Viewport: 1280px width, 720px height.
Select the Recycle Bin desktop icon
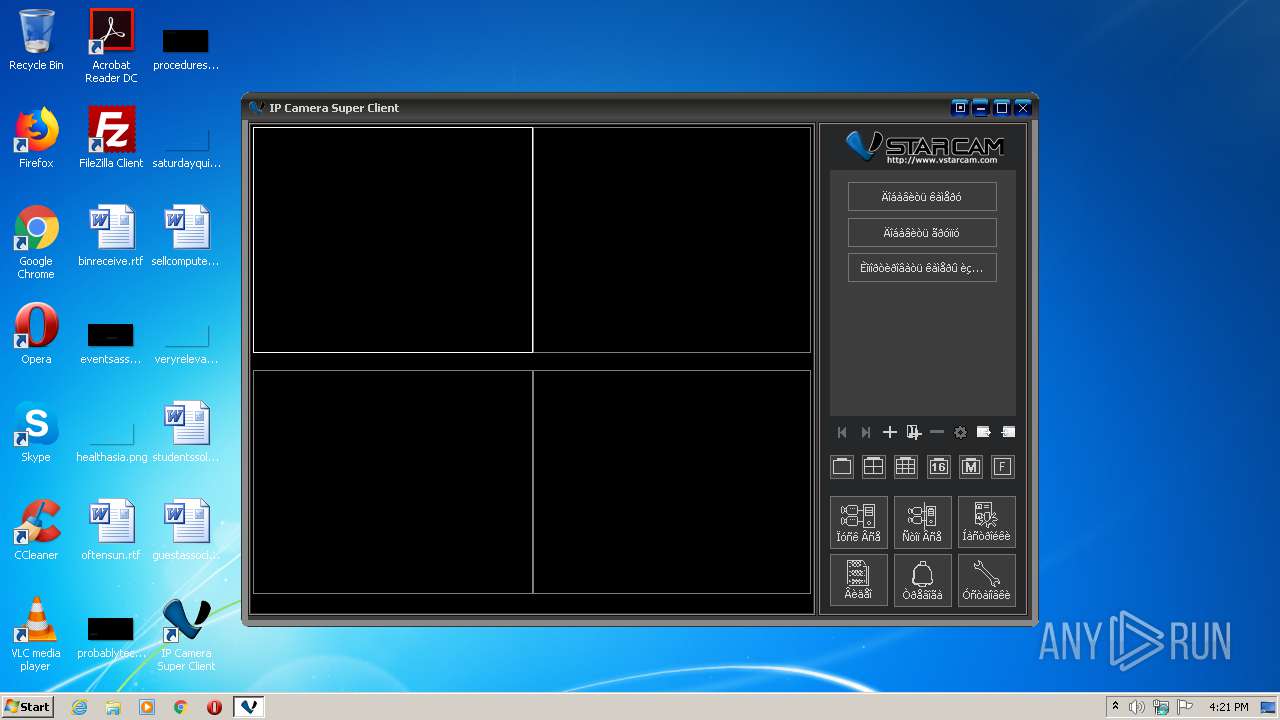tap(36, 40)
